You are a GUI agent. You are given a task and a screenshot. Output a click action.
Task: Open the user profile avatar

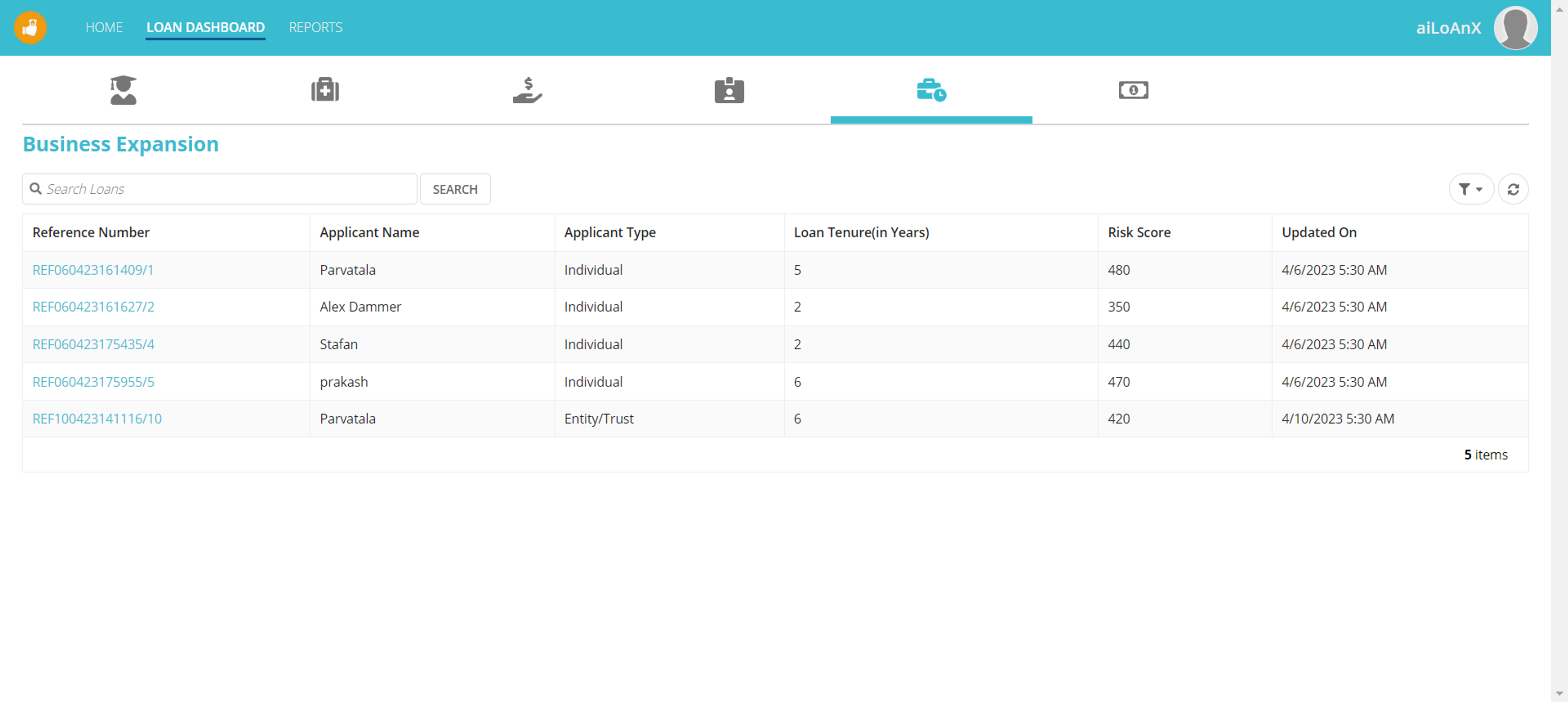click(1515, 27)
